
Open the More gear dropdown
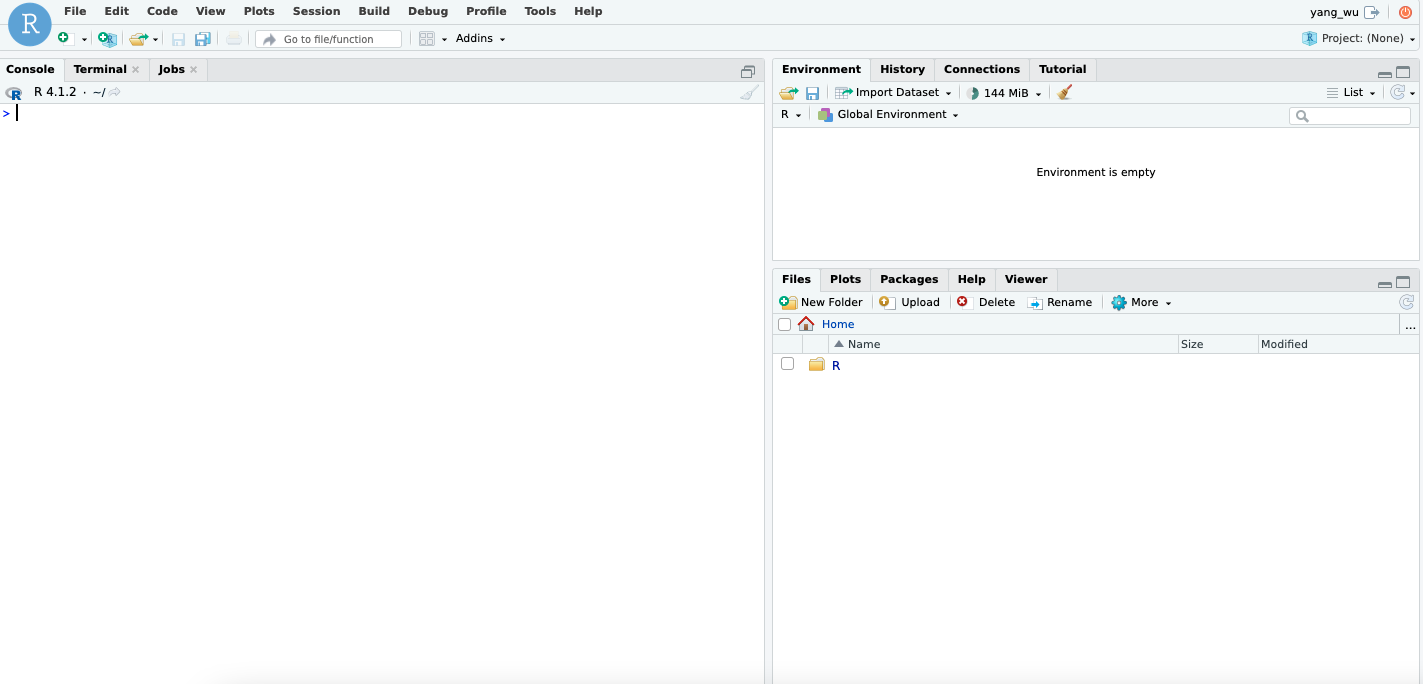1141,302
